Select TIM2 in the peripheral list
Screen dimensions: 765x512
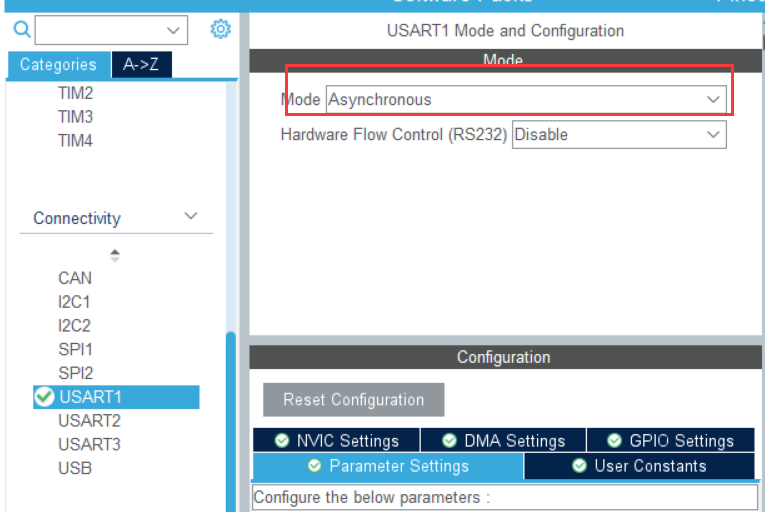point(75,93)
